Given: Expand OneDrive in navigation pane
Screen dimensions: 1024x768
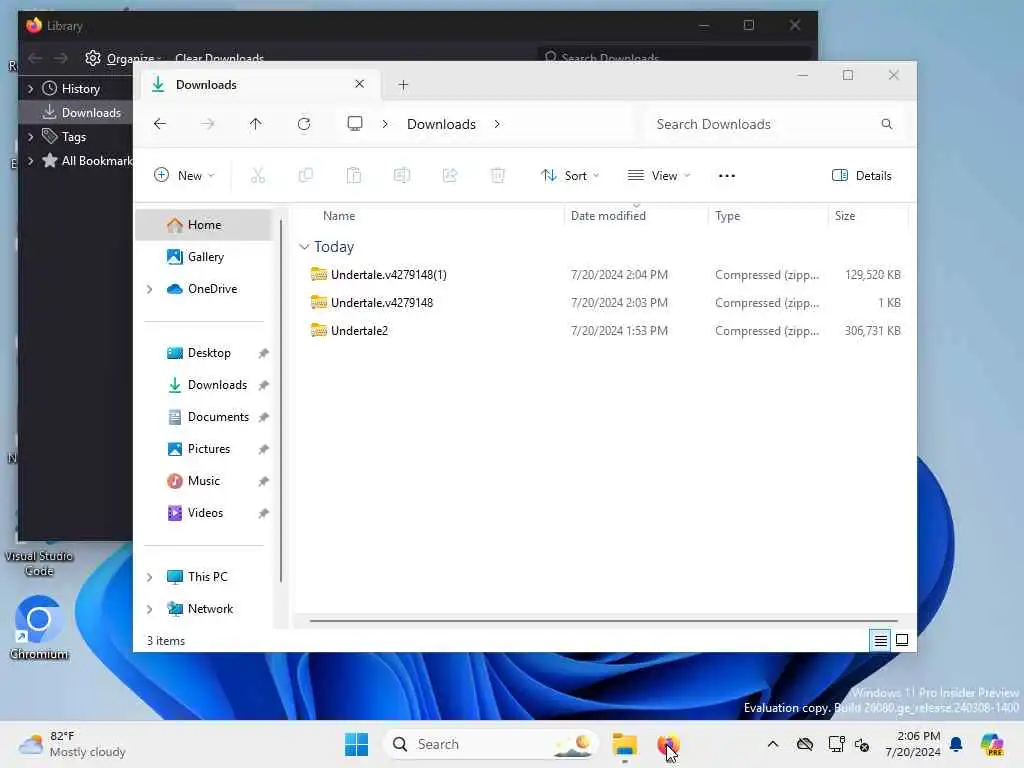Looking at the screenshot, I should [x=150, y=289].
